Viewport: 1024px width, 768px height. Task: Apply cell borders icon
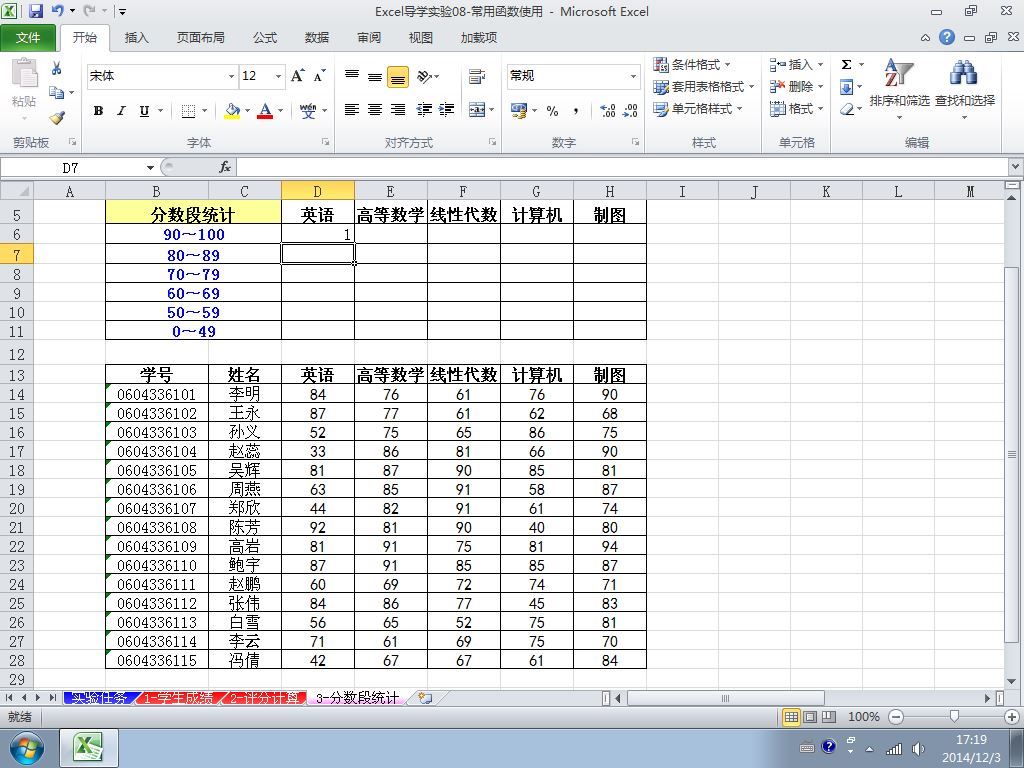(x=188, y=111)
